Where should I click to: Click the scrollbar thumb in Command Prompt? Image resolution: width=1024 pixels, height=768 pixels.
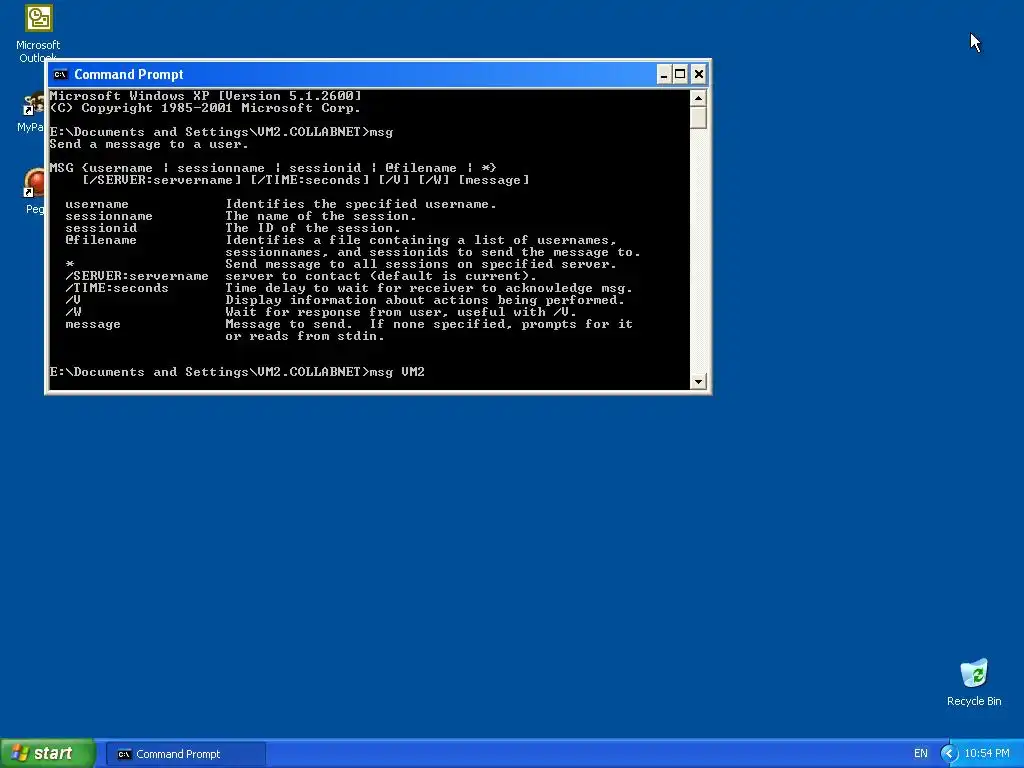(698, 117)
